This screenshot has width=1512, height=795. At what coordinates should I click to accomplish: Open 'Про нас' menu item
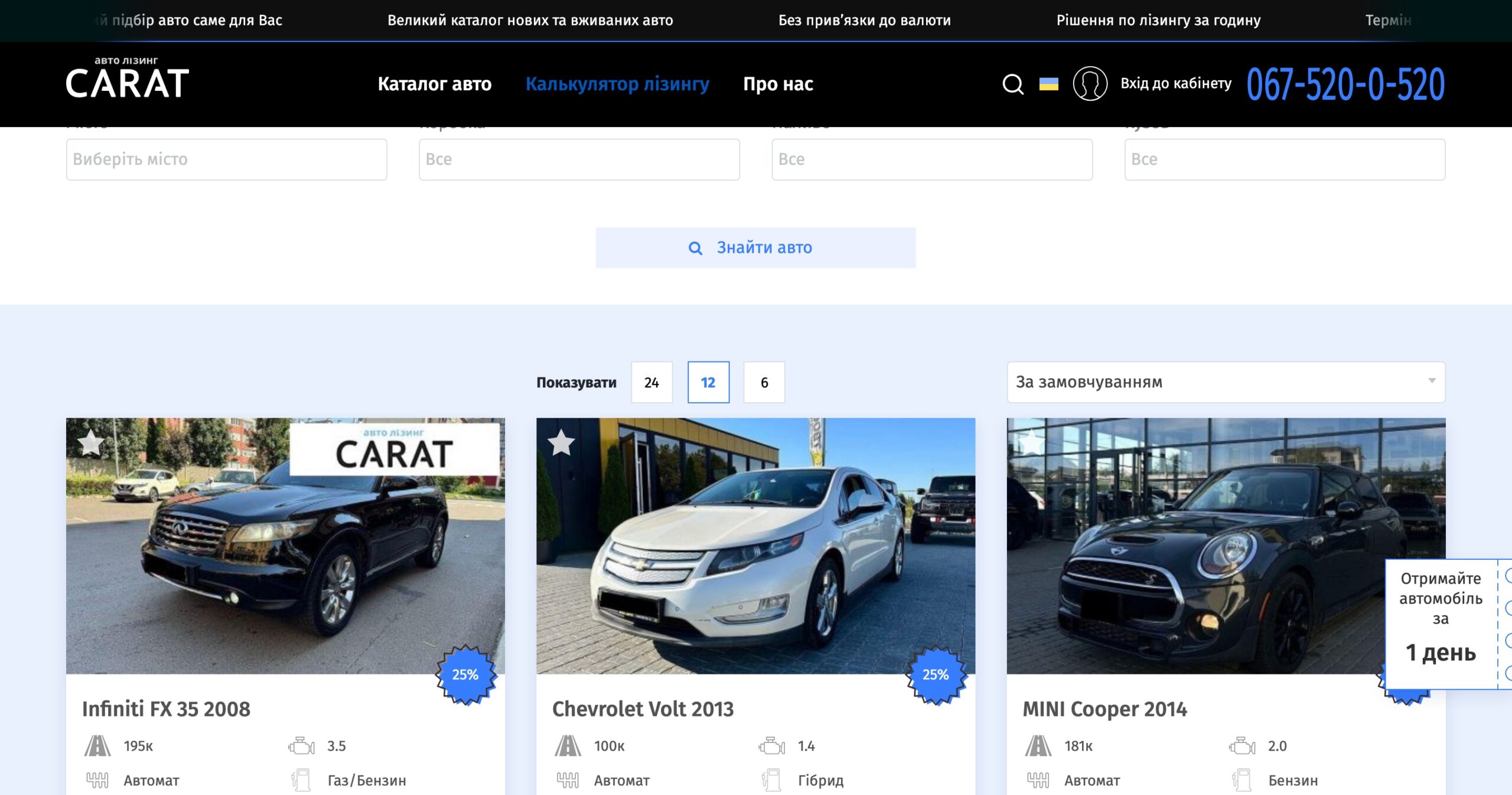[x=778, y=84]
